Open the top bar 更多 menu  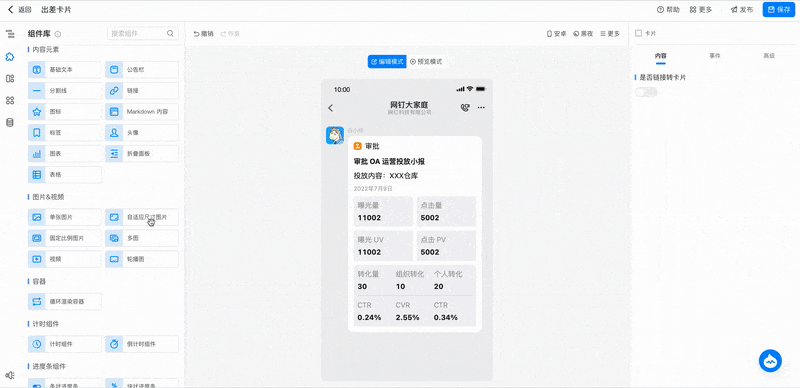[701, 10]
